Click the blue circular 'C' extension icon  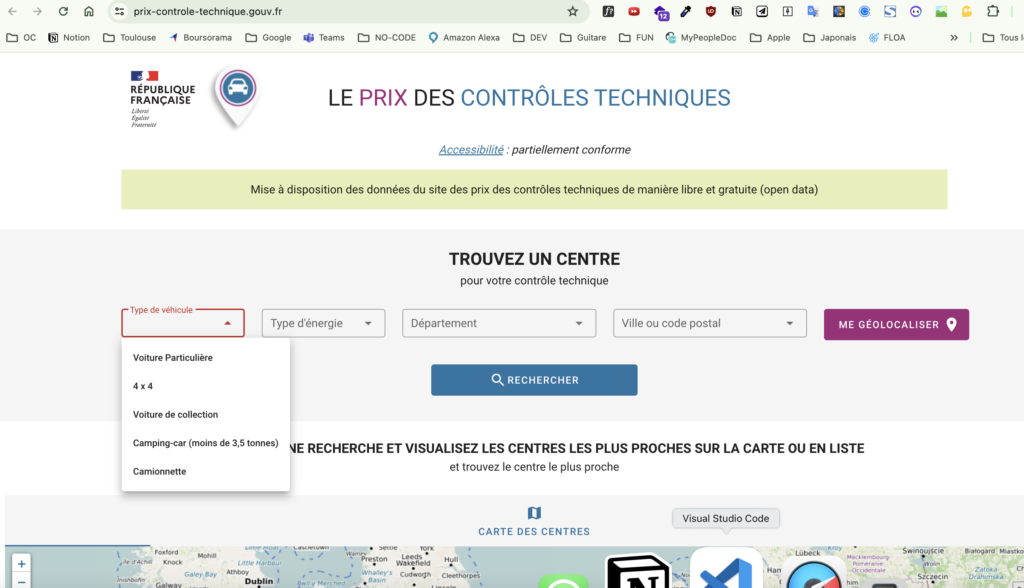click(x=865, y=11)
